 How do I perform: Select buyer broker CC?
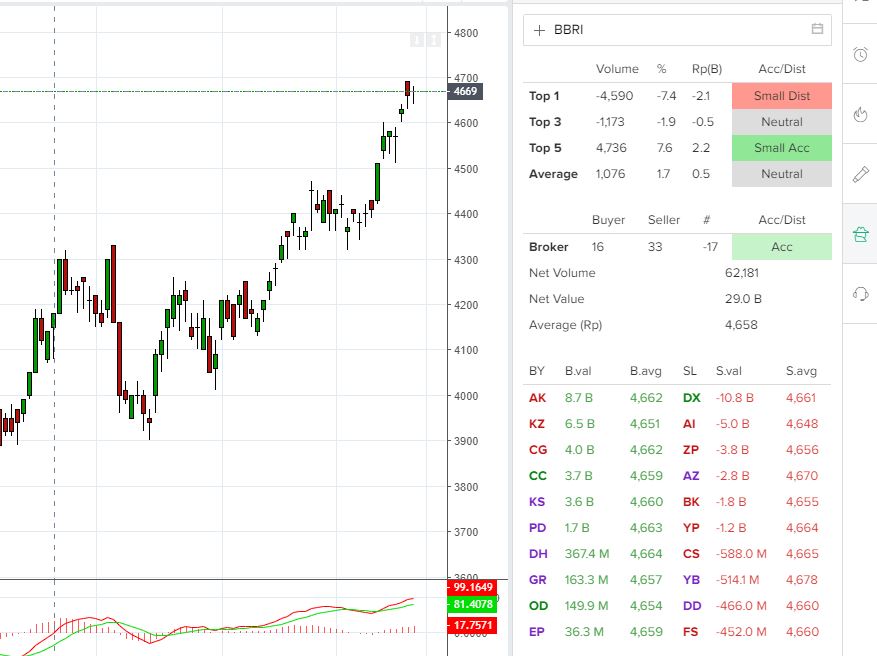point(538,476)
